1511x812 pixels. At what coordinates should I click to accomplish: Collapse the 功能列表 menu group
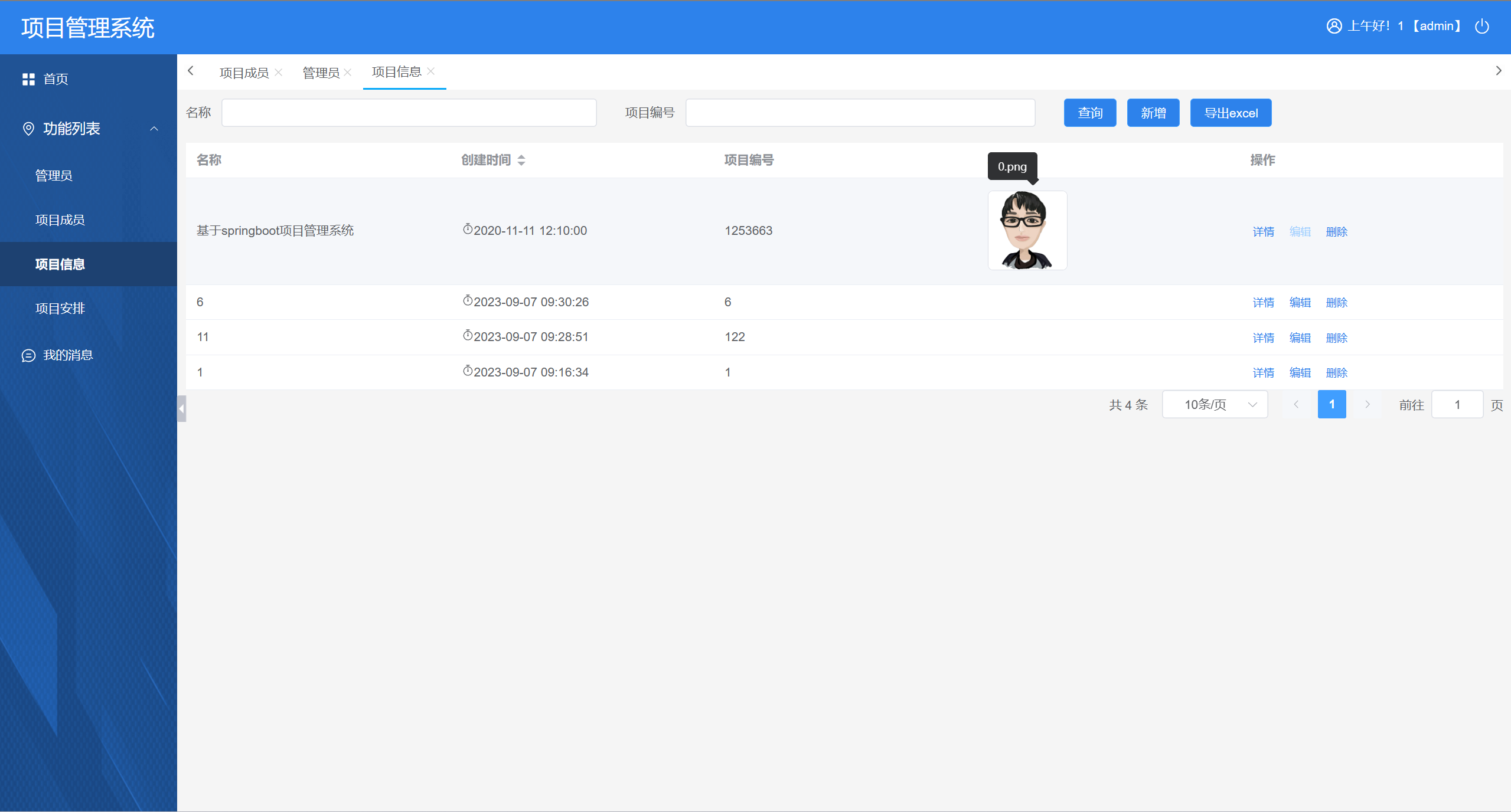point(154,129)
